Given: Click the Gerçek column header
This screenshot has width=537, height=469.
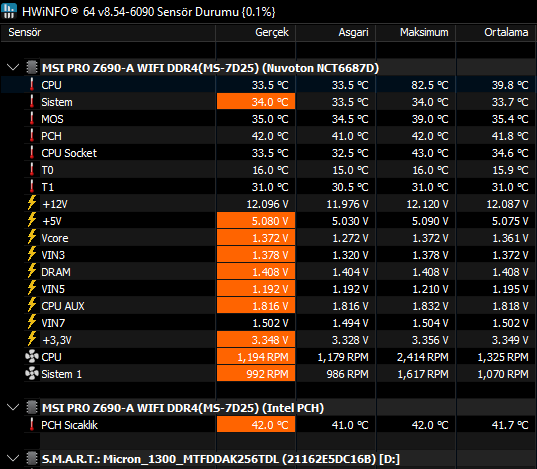Looking at the screenshot, I should pos(255,33).
